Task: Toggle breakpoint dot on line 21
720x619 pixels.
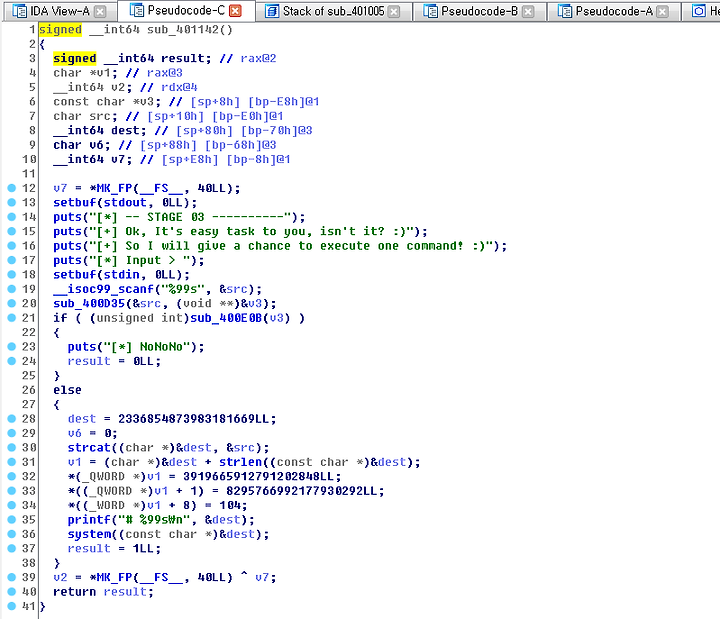Action: 12,317
